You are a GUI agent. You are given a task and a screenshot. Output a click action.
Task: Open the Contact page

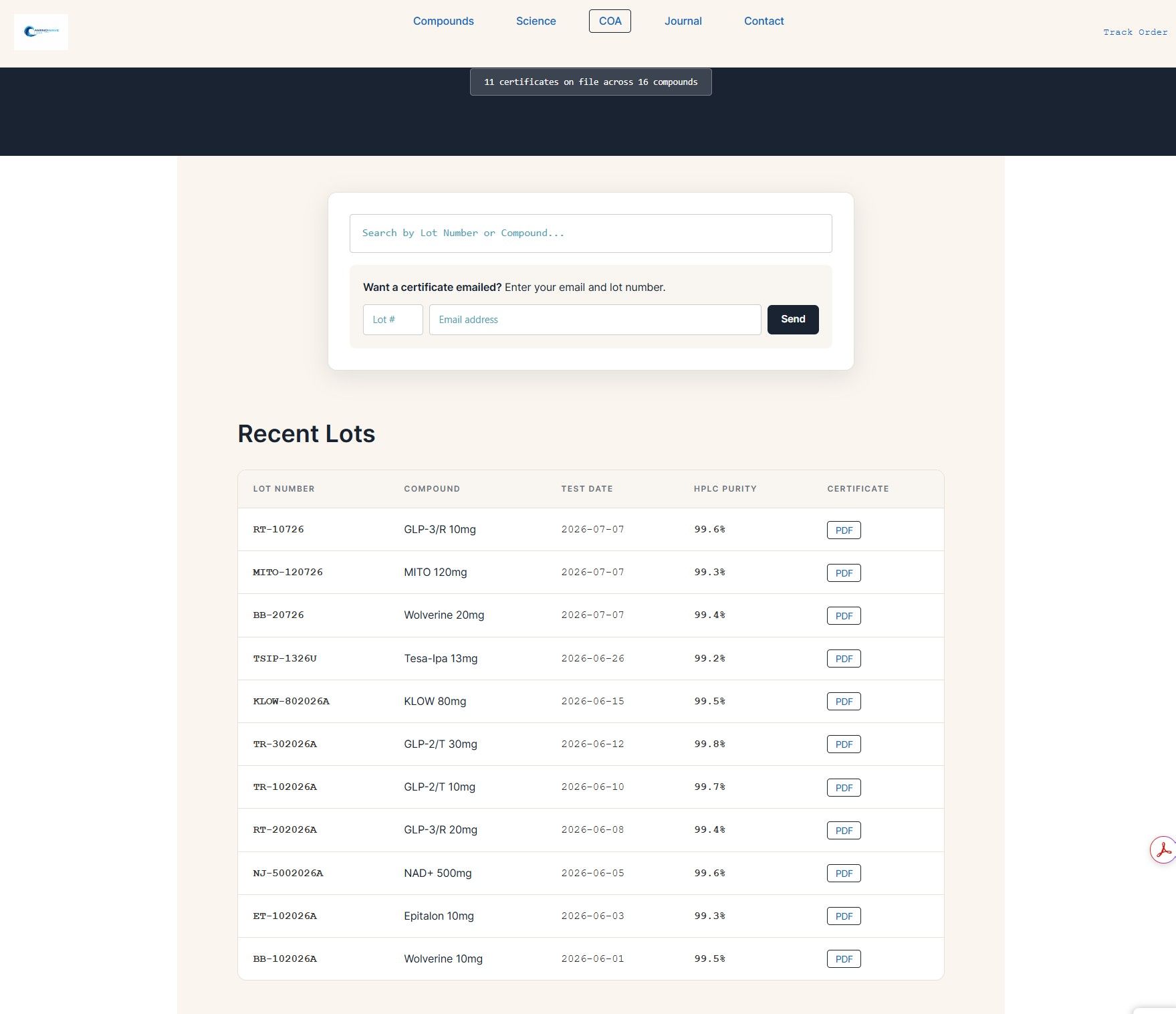point(763,21)
